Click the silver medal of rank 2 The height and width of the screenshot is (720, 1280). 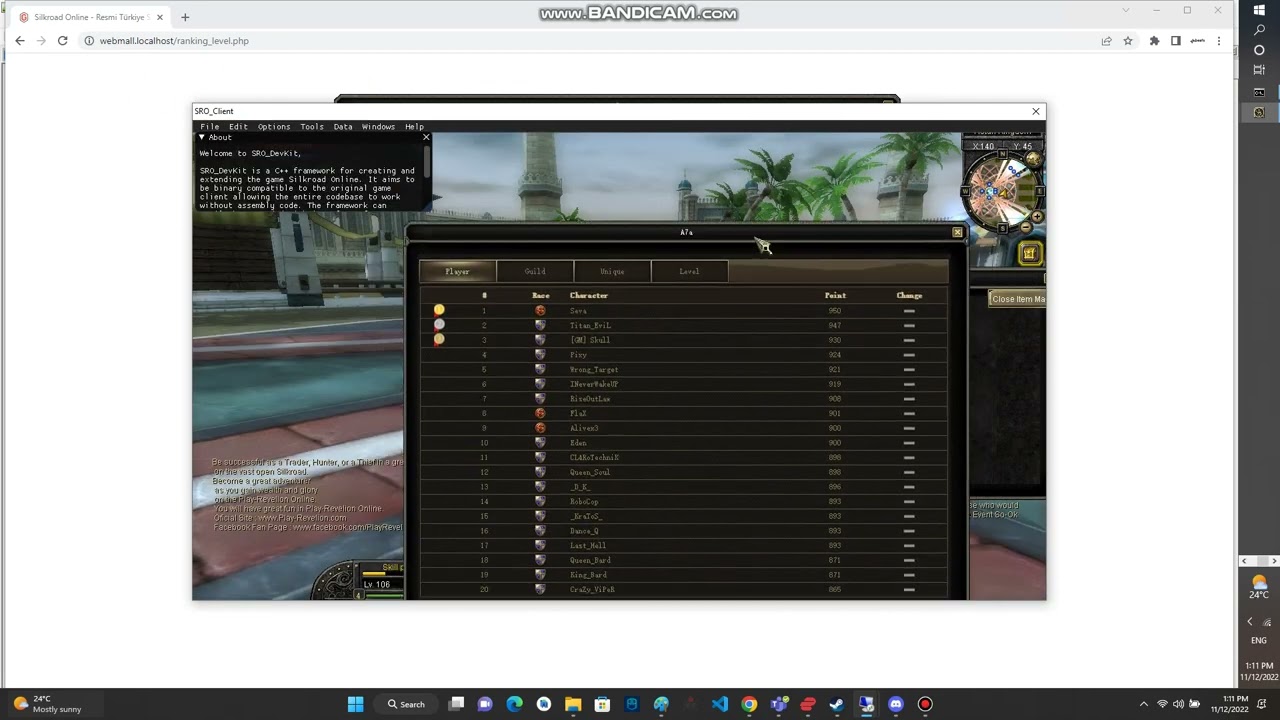pyautogui.click(x=439, y=325)
